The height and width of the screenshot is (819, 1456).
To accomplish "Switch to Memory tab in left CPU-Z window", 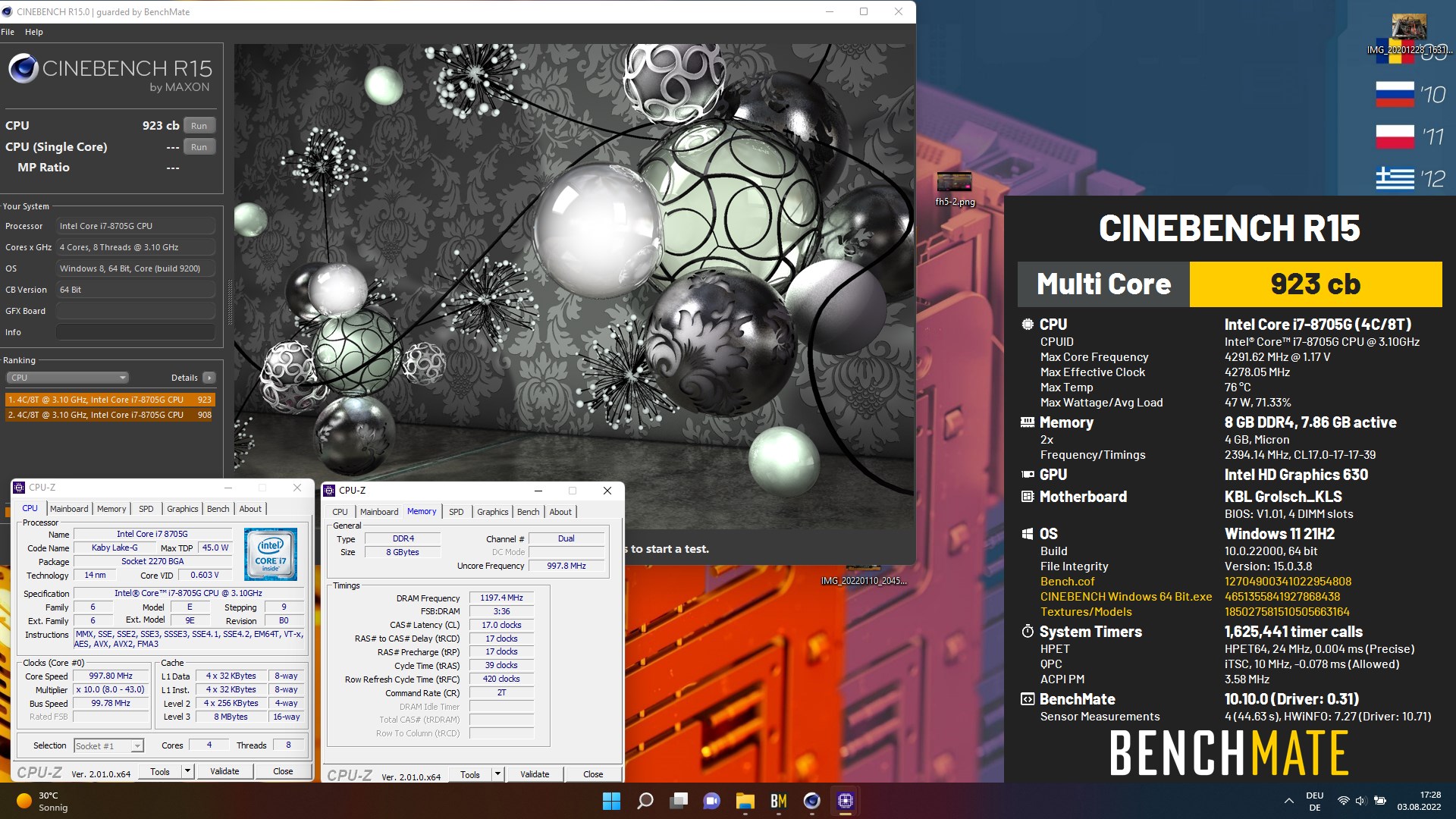I will click(x=111, y=509).
